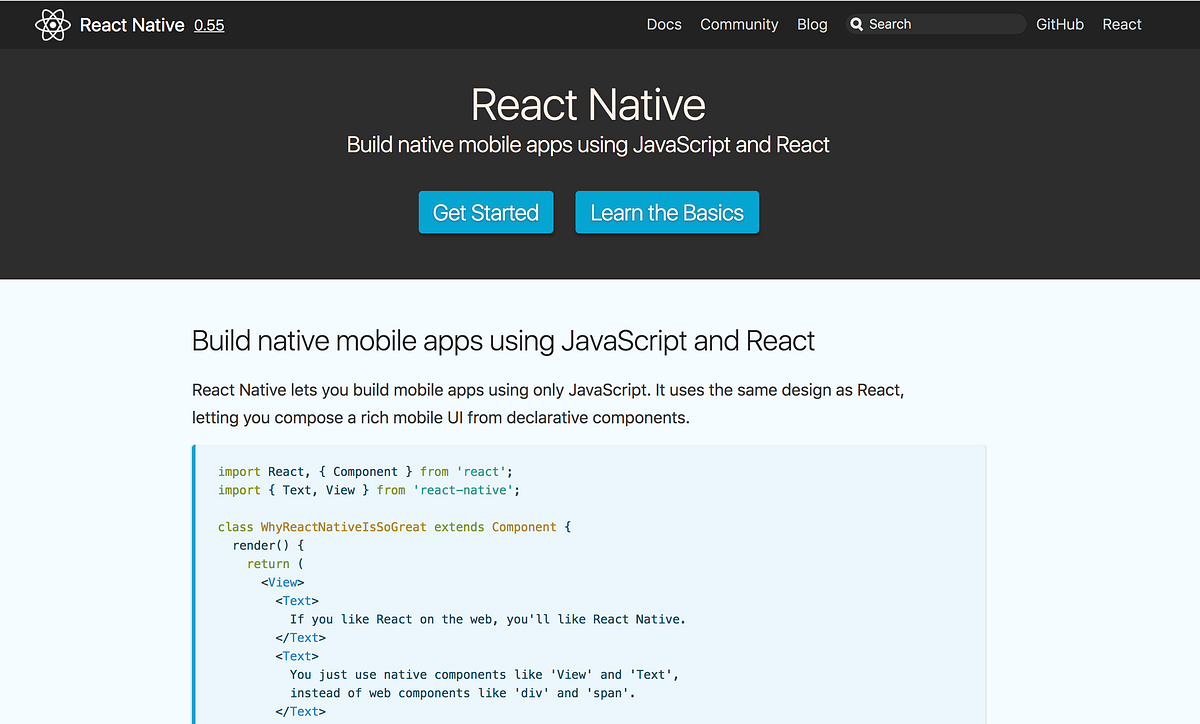Open the Docs page from the navigation bar
This screenshot has width=1200, height=724.
coord(664,24)
